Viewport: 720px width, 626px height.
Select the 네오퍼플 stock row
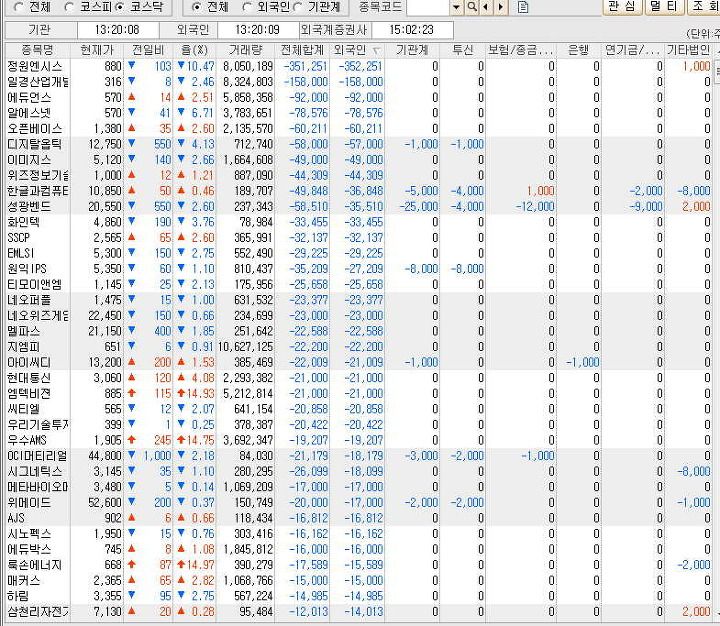click(359, 300)
